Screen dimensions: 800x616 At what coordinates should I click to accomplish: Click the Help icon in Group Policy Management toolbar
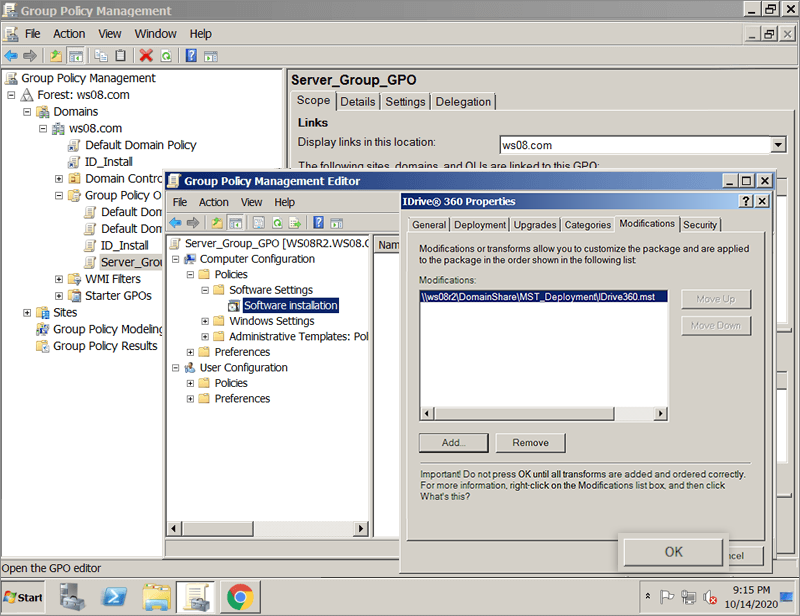pos(189,56)
